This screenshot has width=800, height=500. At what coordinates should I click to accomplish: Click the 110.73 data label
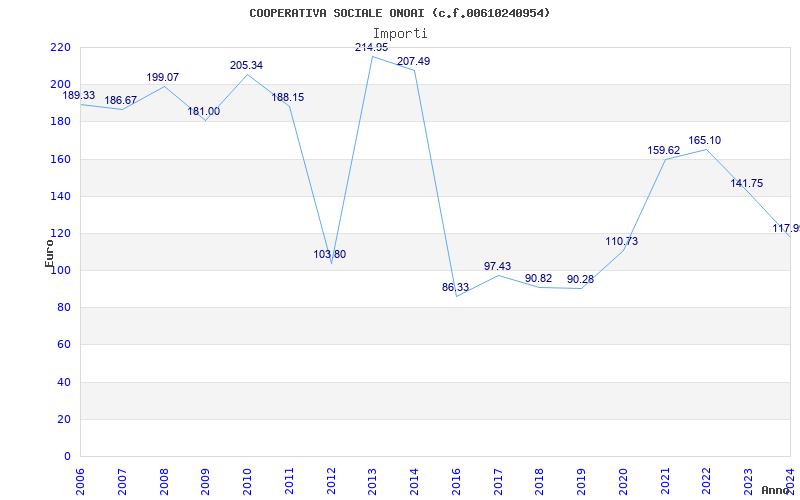coord(622,242)
